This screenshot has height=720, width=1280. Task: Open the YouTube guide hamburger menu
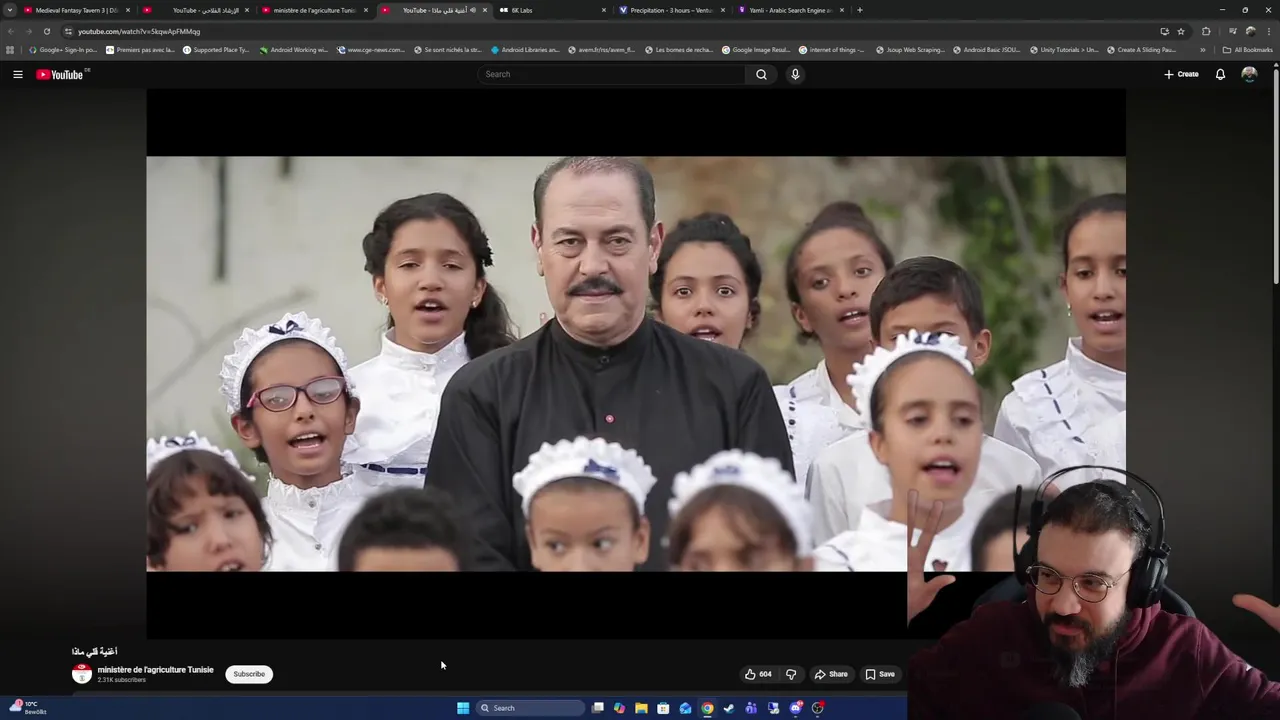17,74
